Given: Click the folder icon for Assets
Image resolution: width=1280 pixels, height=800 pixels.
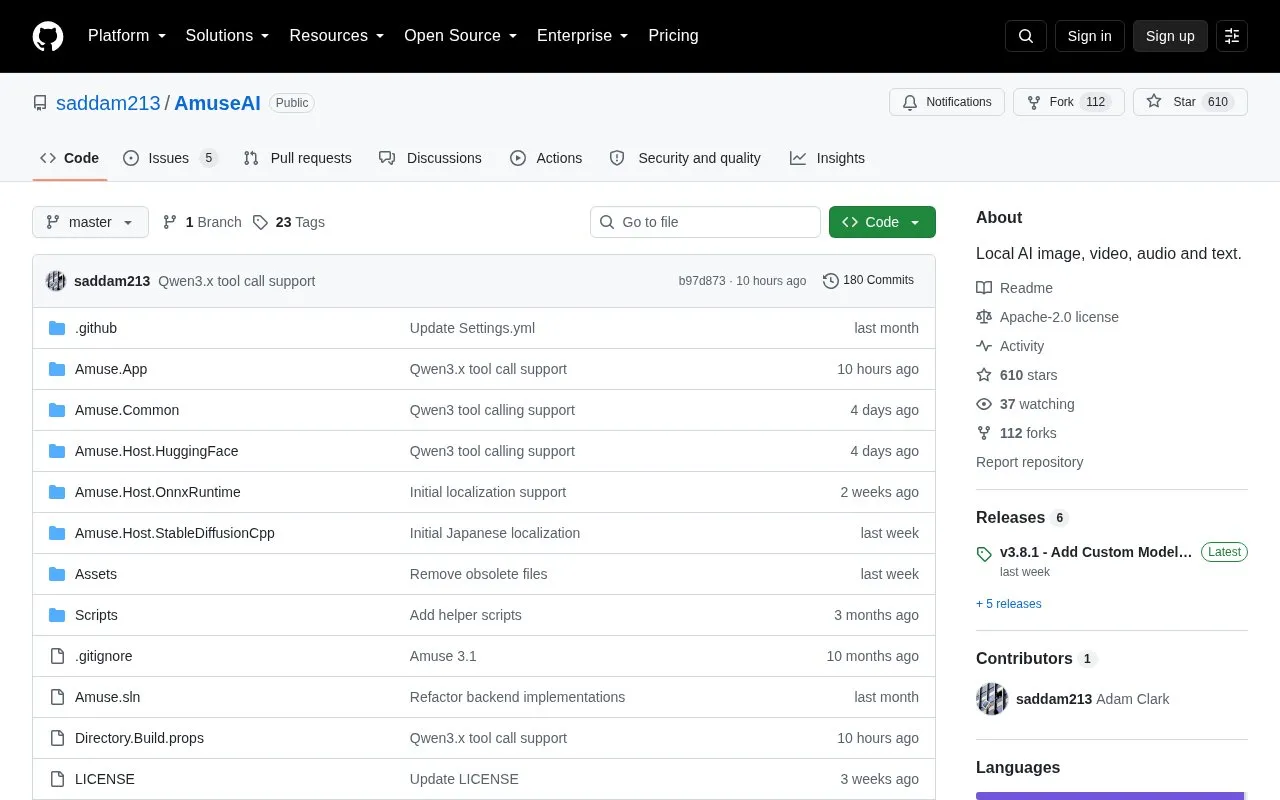Looking at the screenshot, I should (x=57, y=574).
